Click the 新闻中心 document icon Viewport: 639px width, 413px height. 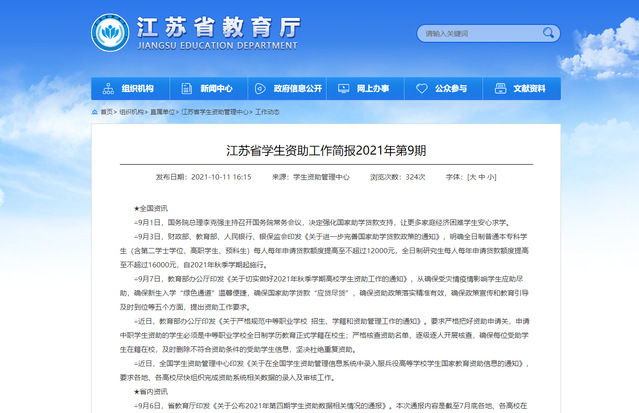click(184, 88)
